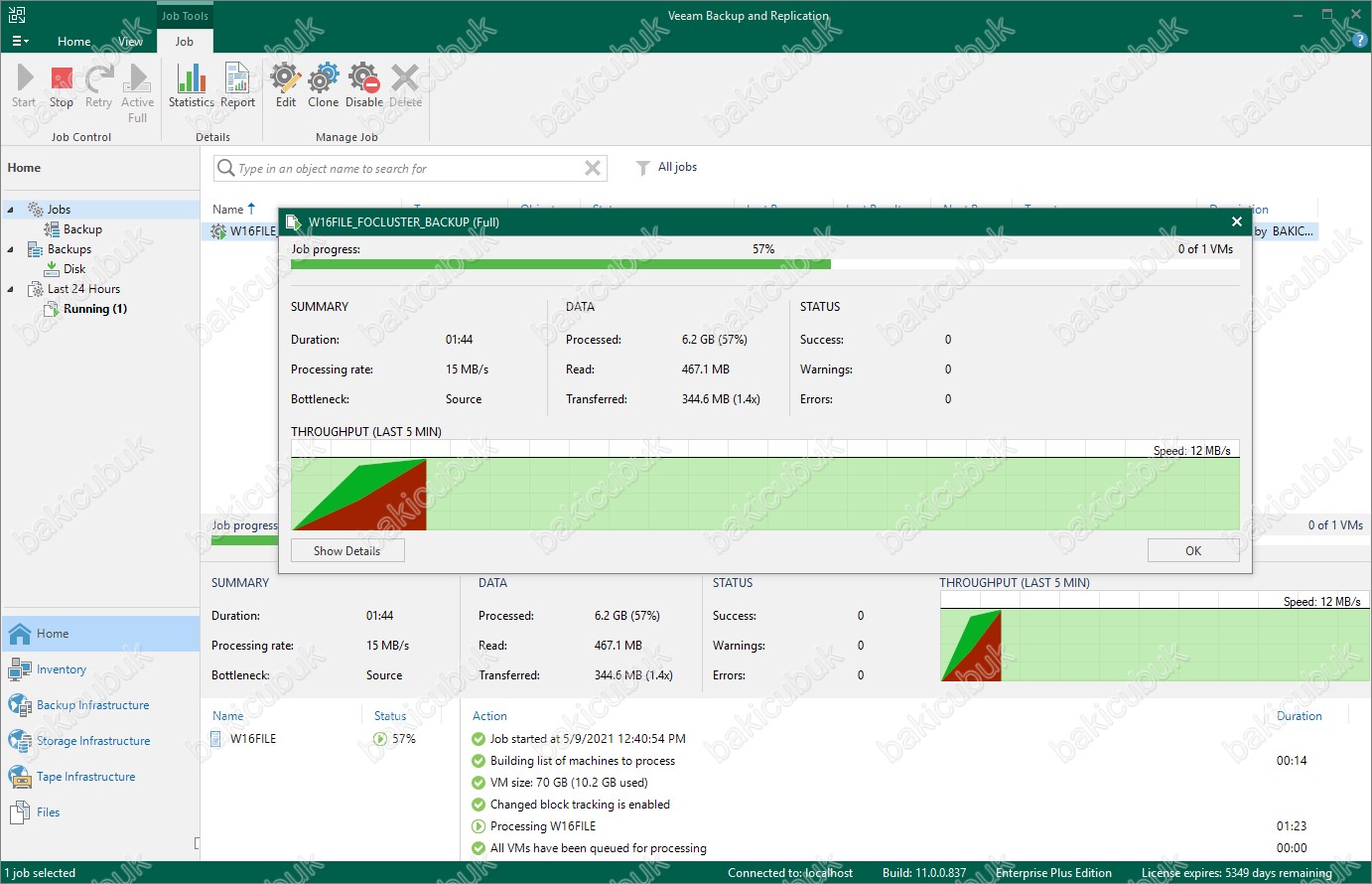
Task: Click the dialog job progress bar
Action: [x=764, y=265]
